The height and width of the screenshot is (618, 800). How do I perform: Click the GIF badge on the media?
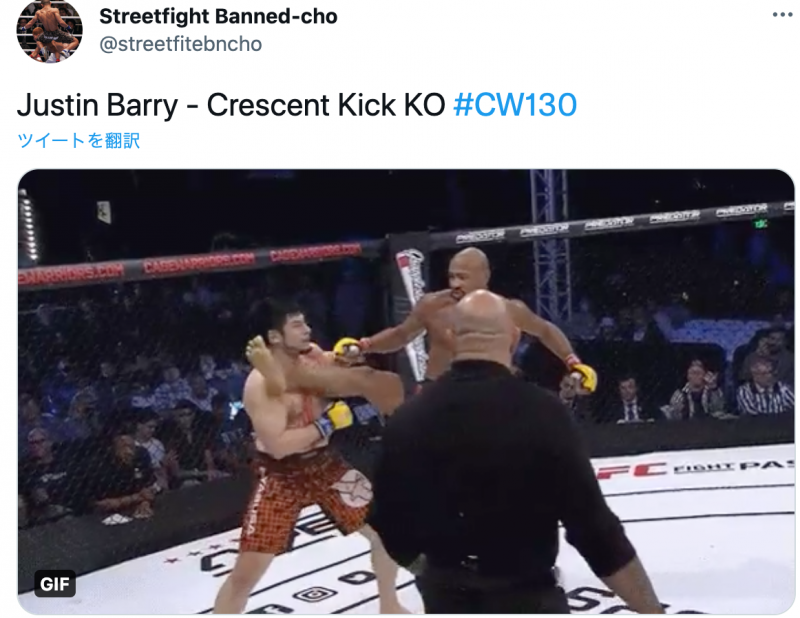pos(55,583)
